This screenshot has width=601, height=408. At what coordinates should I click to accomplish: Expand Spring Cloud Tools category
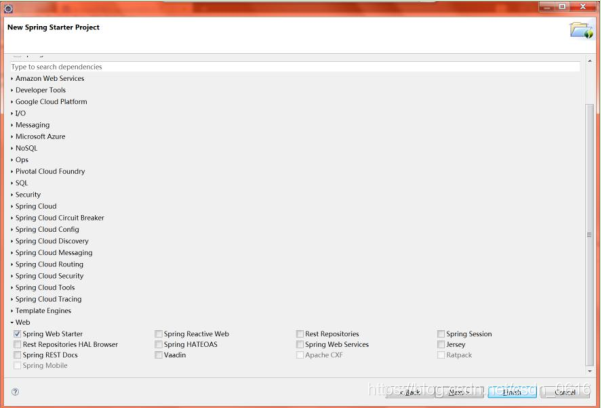pos(12,288)
